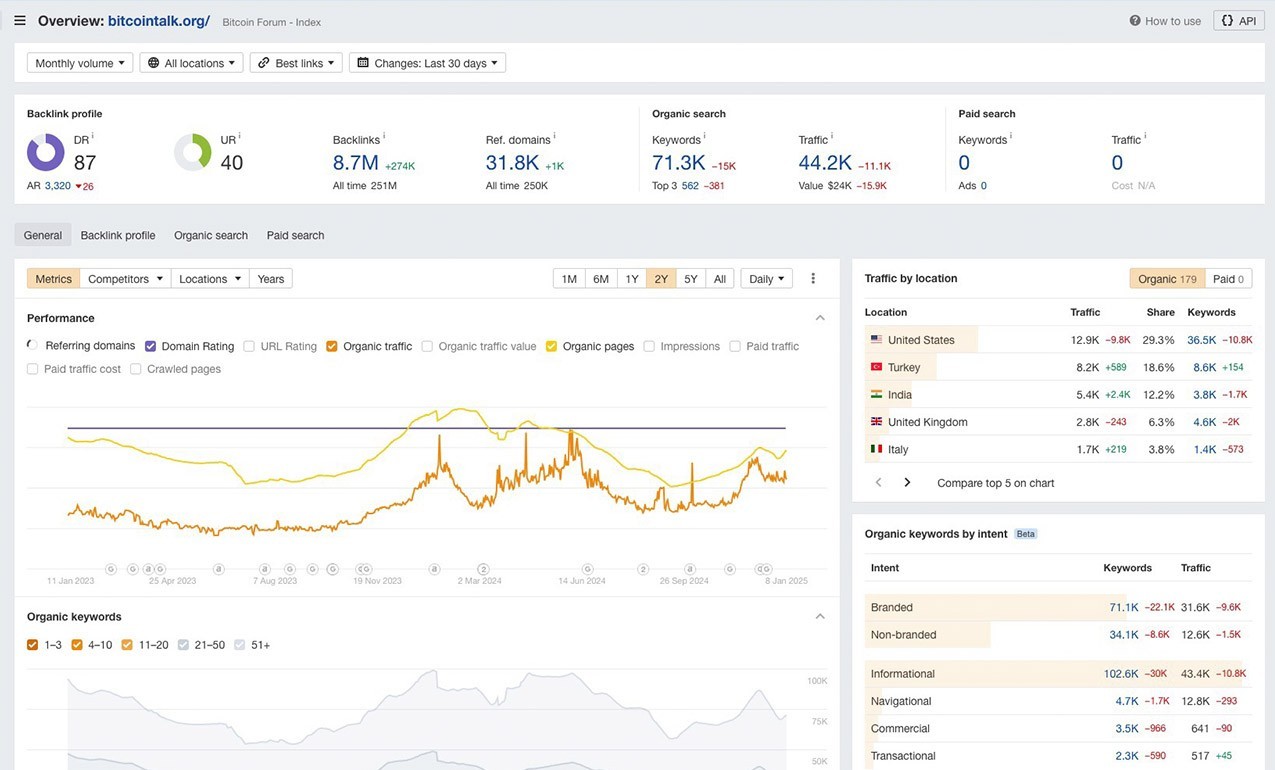Click the URL Rating donut chart

click(193, 153)
